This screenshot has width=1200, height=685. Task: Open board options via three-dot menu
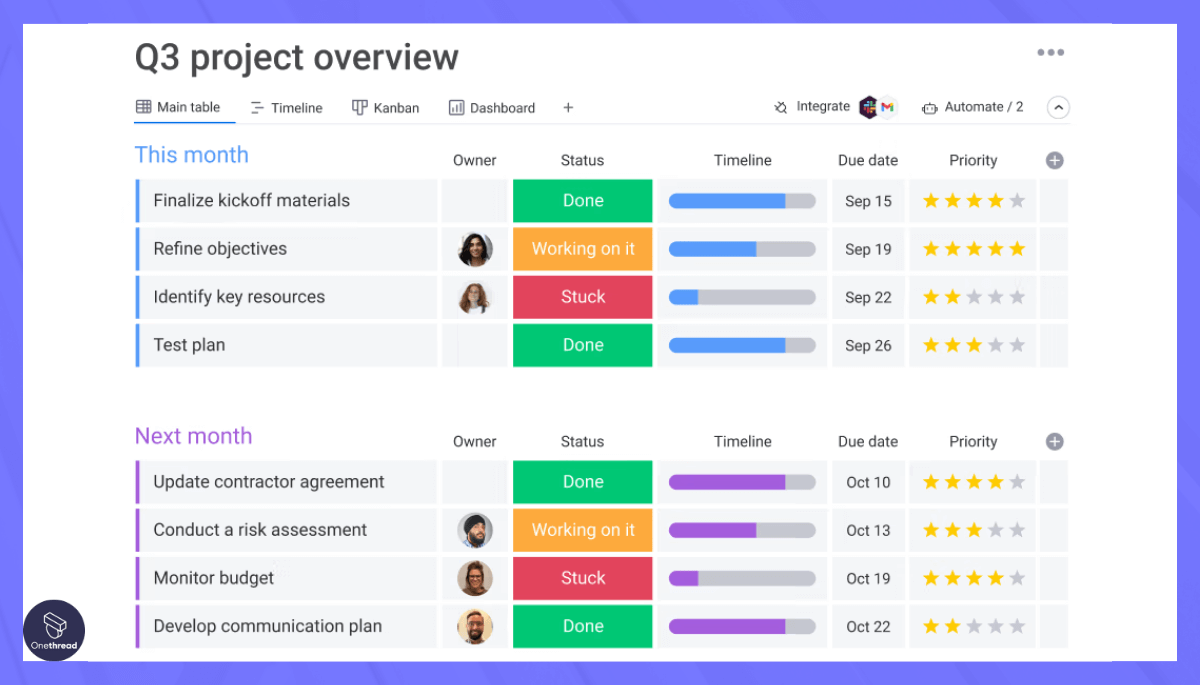(x=1050, y=52)
